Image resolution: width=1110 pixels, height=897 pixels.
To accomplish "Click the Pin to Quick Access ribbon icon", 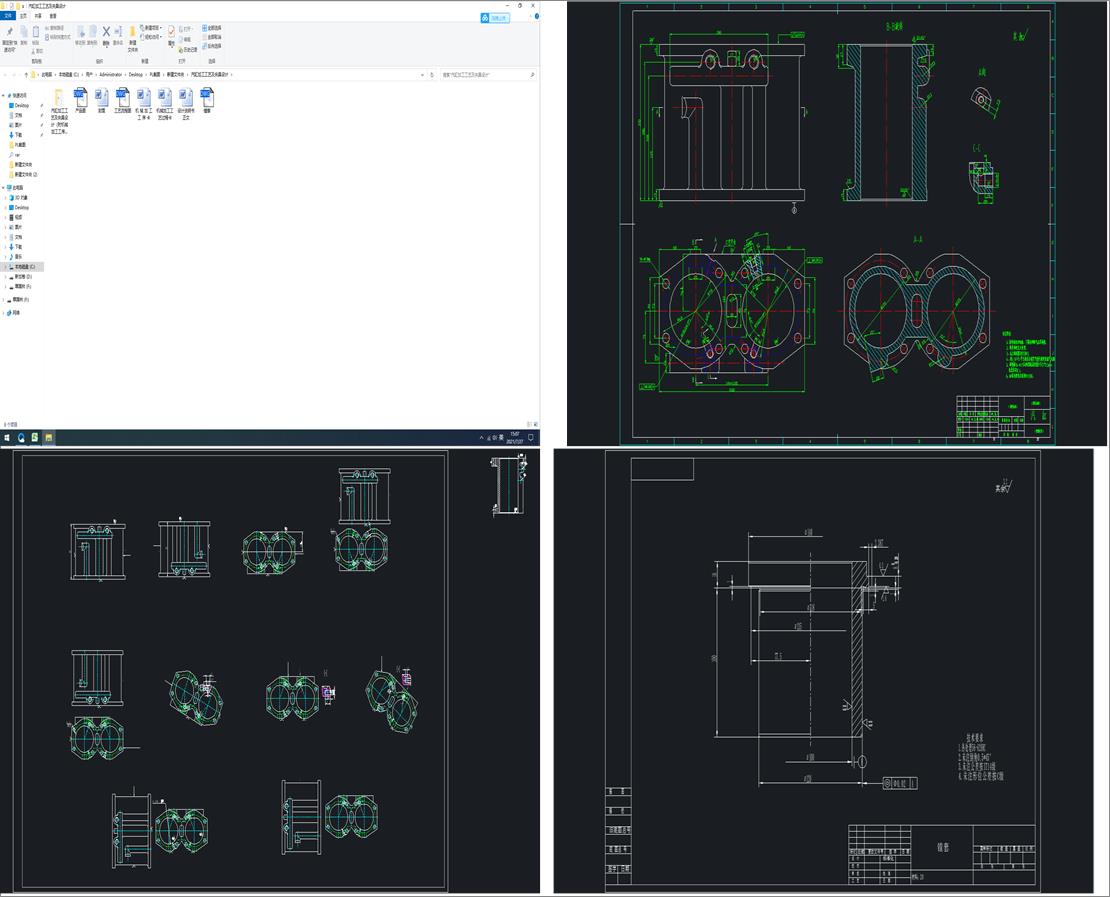I will (x=9, y=35).
